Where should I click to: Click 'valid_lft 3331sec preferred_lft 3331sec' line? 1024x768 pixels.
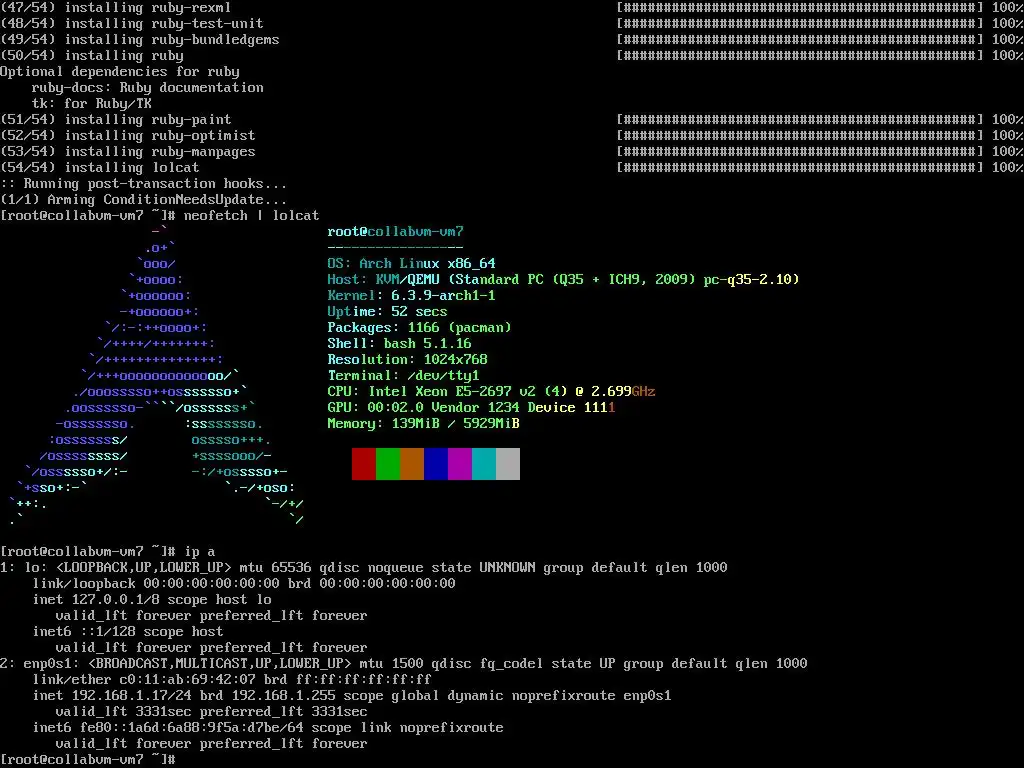coord(212,711)
